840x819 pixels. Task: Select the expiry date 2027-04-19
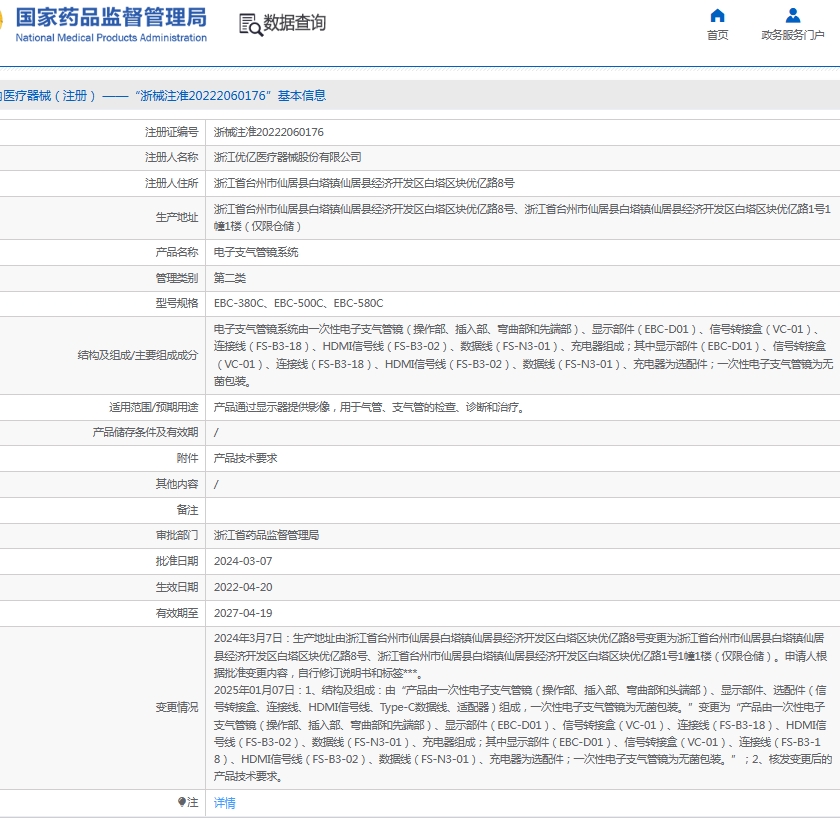point(243,613)
